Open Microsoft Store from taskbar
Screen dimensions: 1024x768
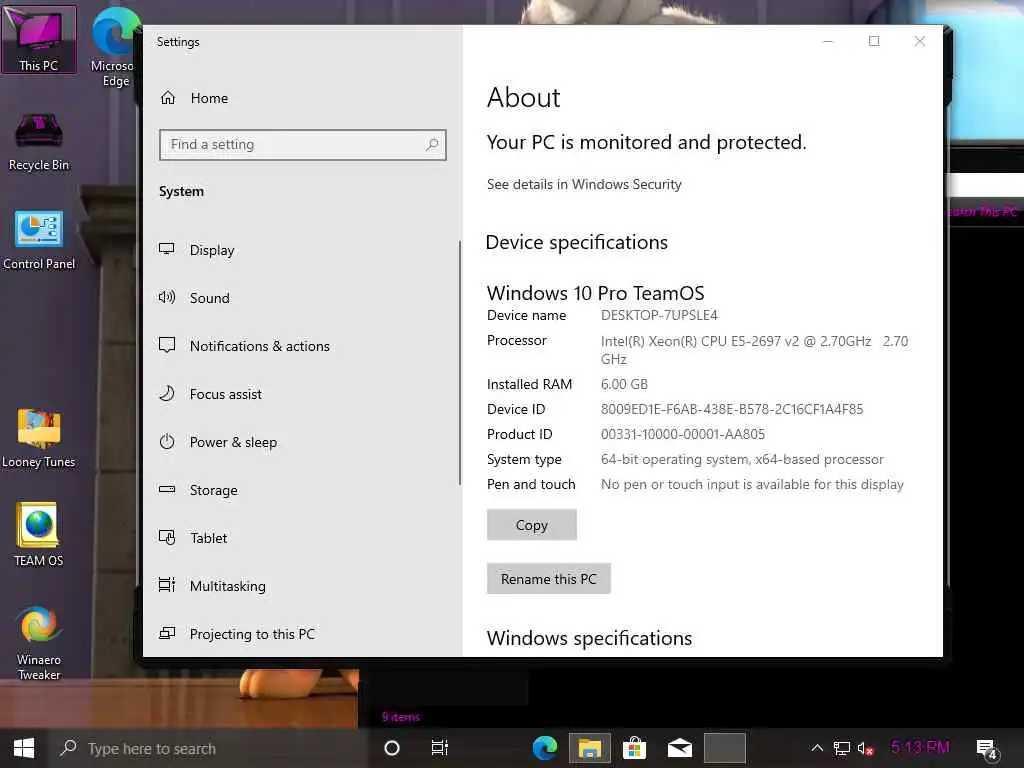point(634,748)
